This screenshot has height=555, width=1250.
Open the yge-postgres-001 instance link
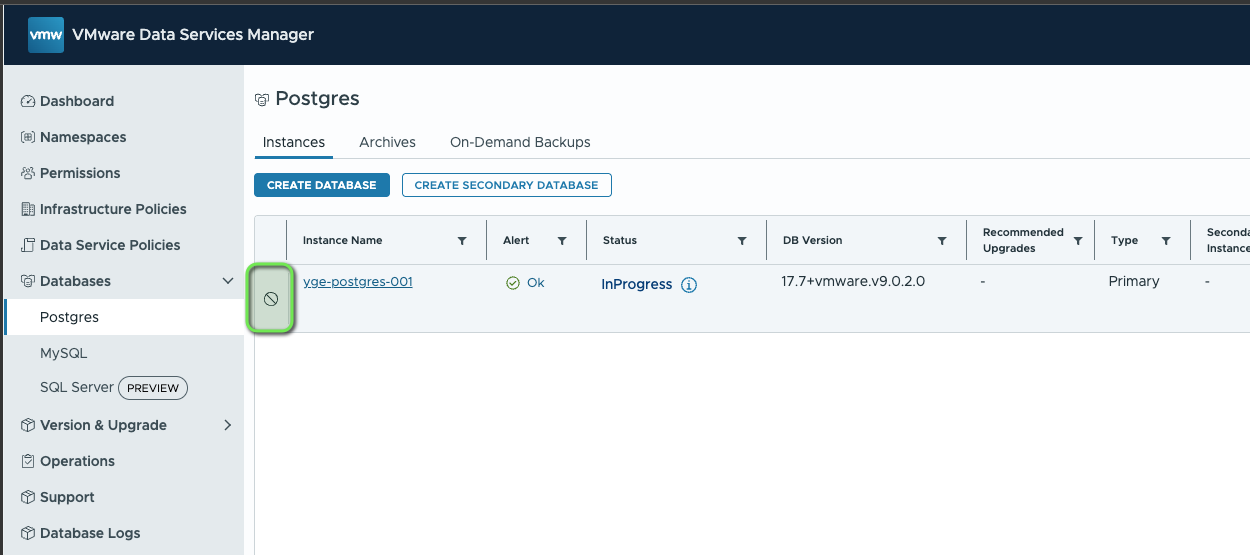(x=358, y=282)
